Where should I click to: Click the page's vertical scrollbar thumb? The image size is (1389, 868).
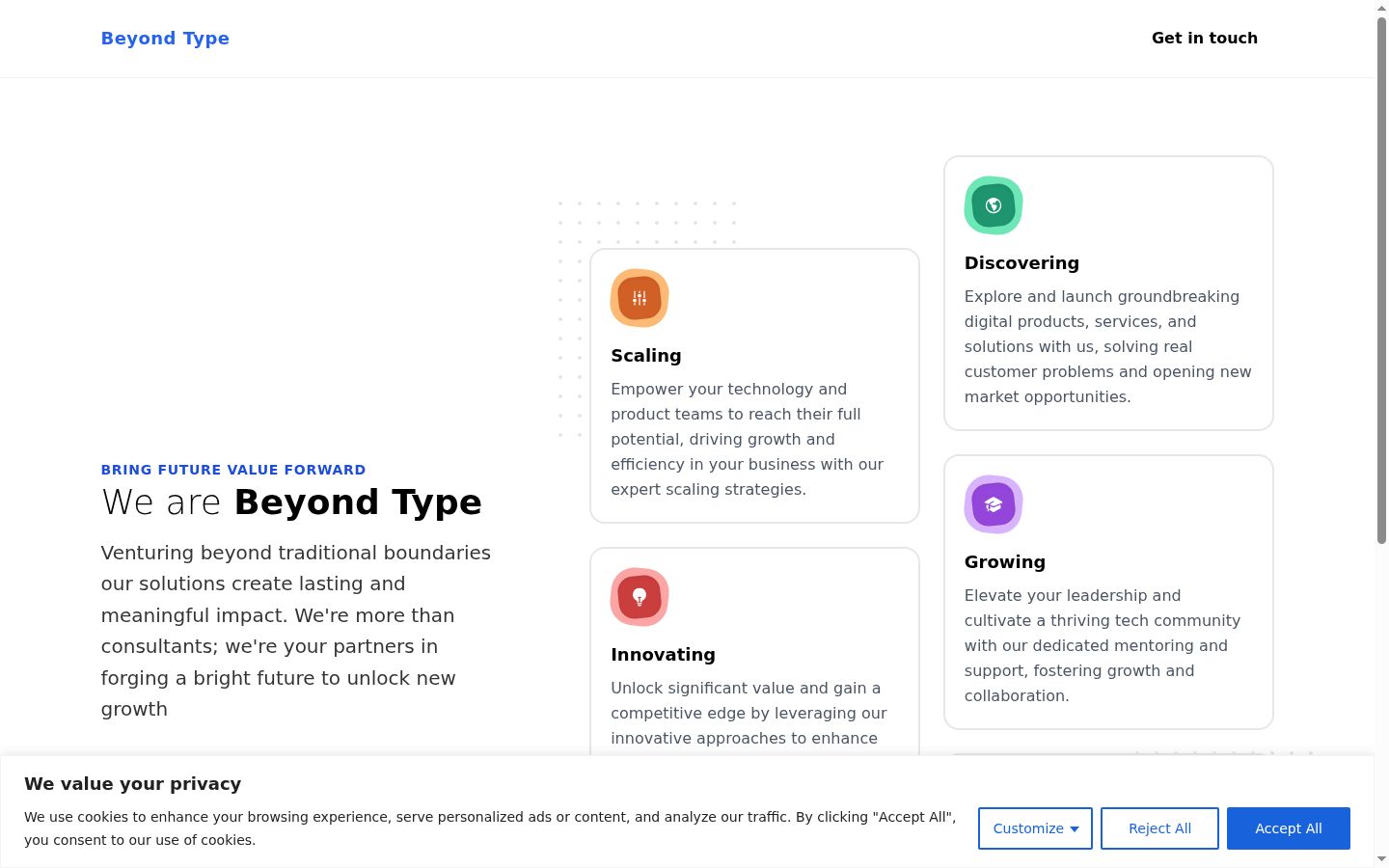(x=1381, y=280)
